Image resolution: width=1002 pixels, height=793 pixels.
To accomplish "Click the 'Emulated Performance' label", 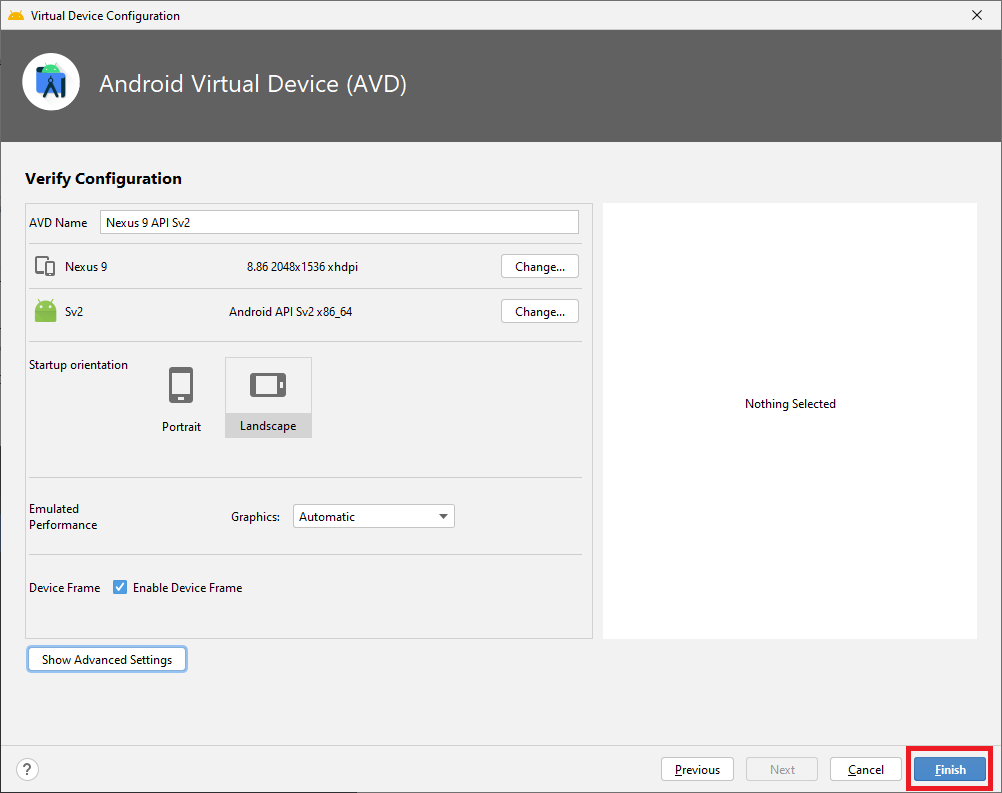I will point(63,517).
